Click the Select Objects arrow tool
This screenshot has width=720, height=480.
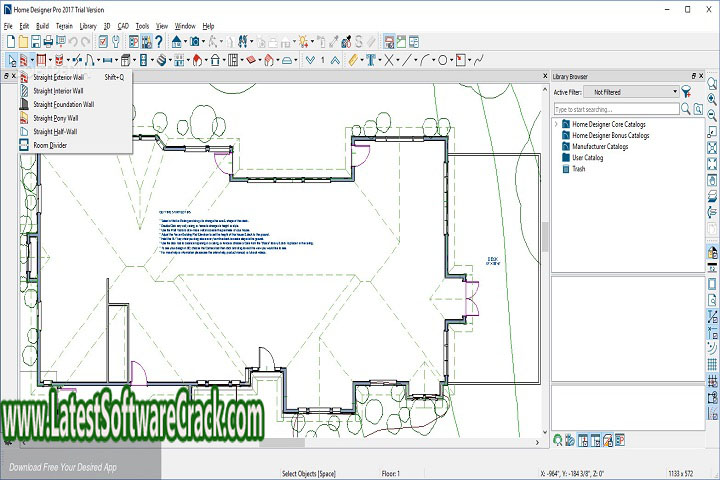10,60
